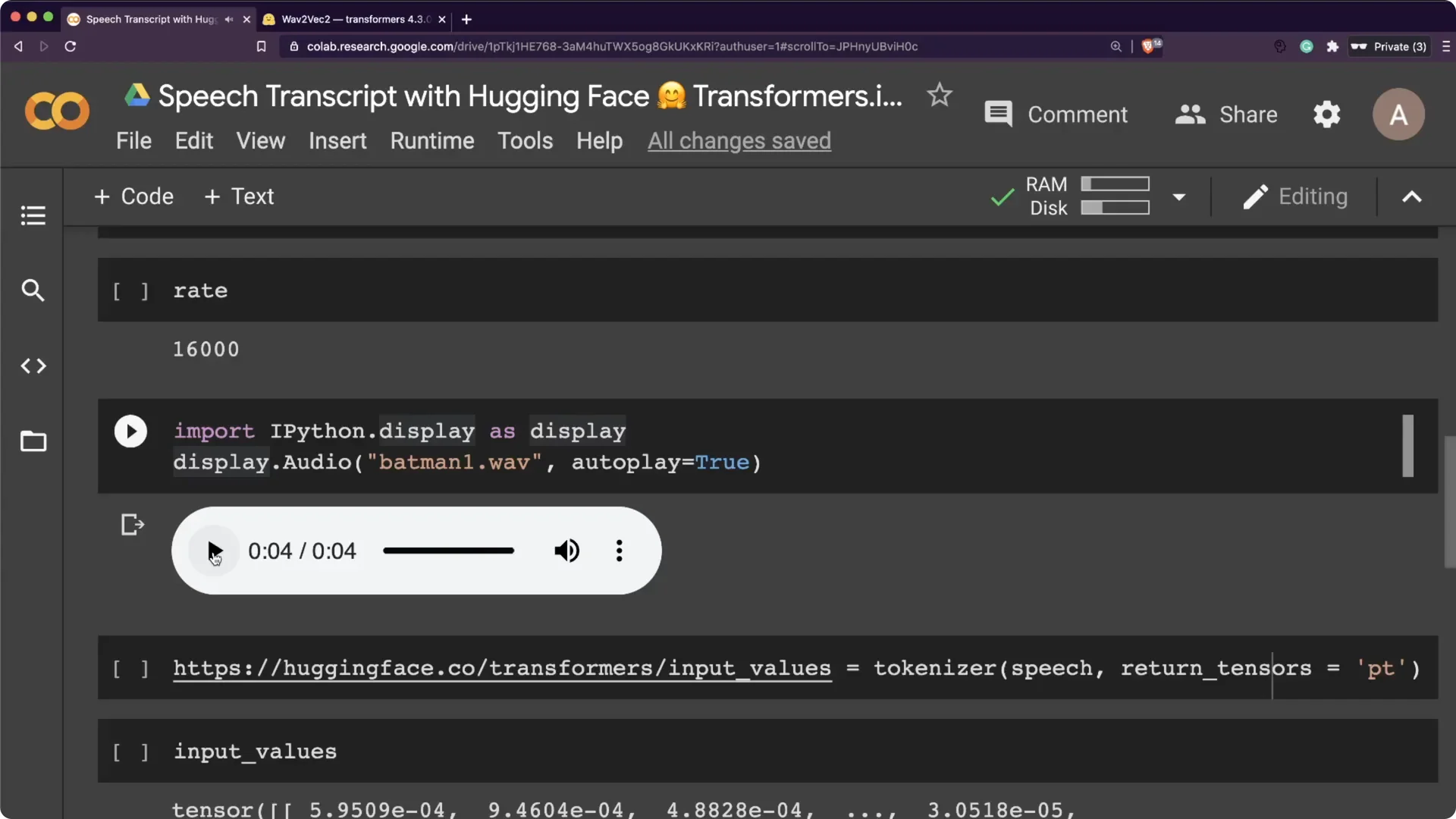Collapse the header with the chevron

tap(1411, 196)
